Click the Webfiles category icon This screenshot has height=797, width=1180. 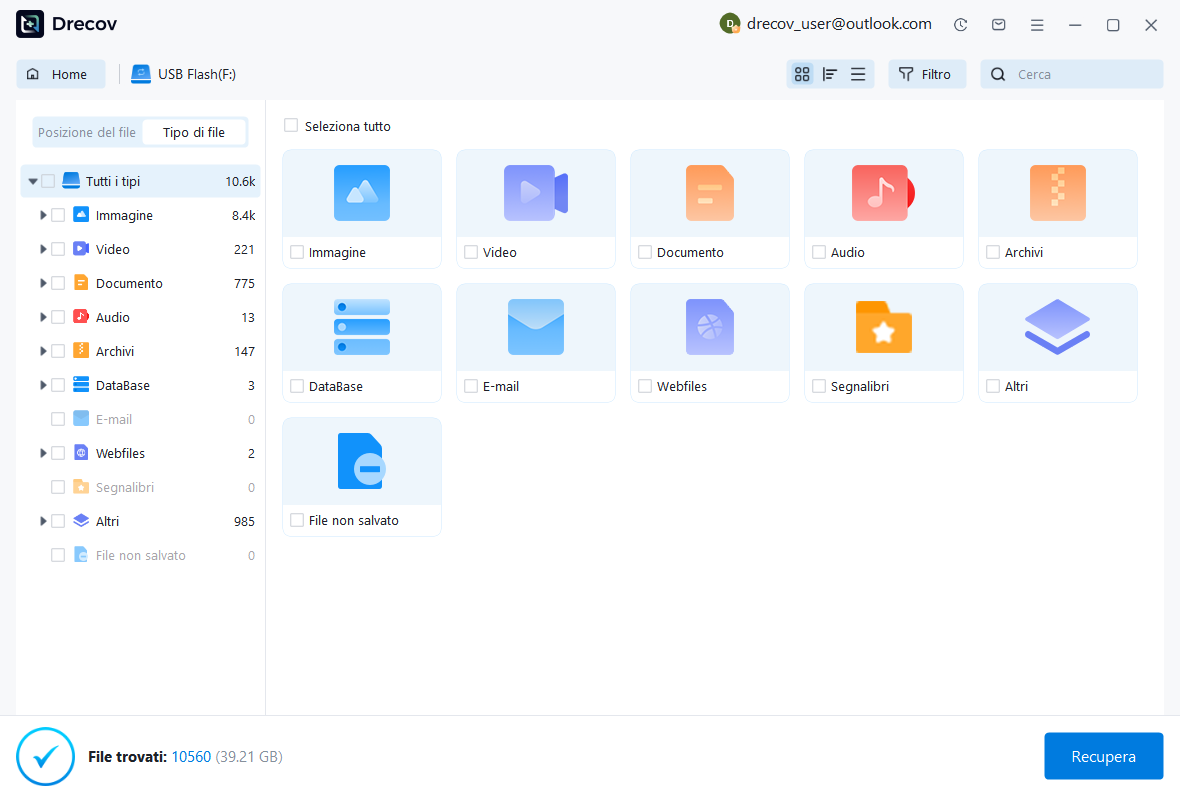(x=709, y=327)
